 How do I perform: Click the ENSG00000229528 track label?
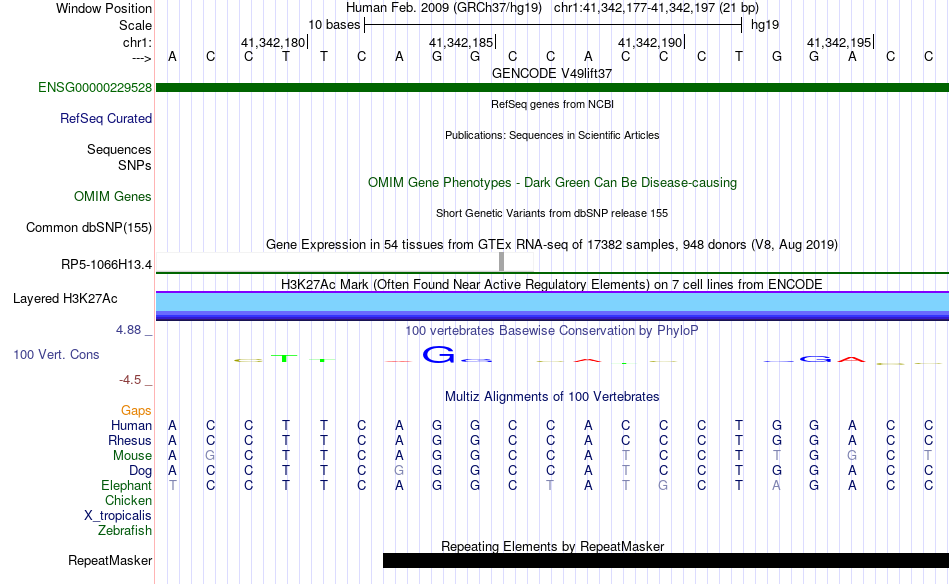point(95,87)
